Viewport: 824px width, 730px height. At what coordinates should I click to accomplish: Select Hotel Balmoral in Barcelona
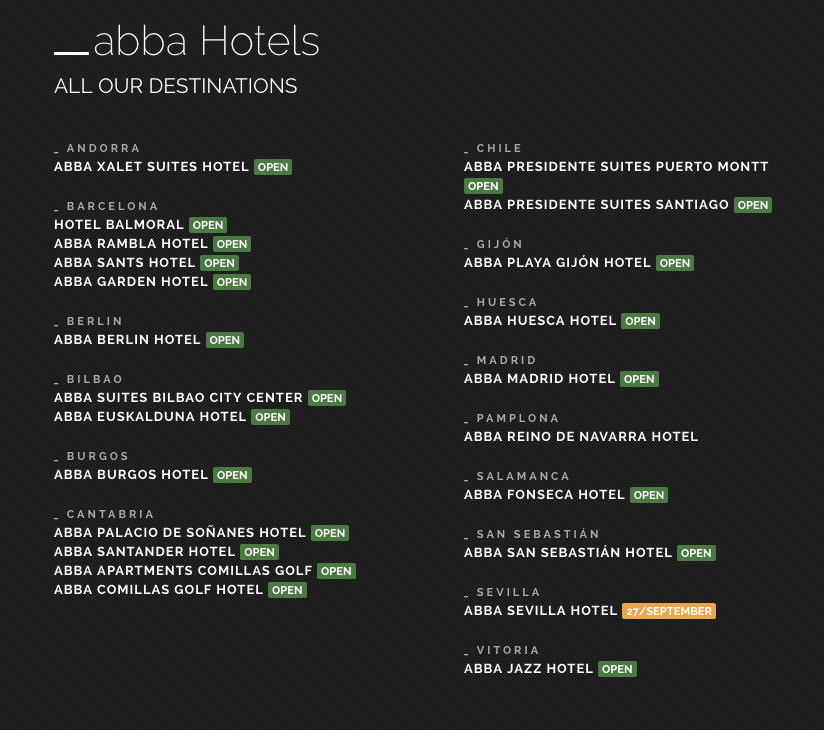pyautogui.click(x=119, y=225)
